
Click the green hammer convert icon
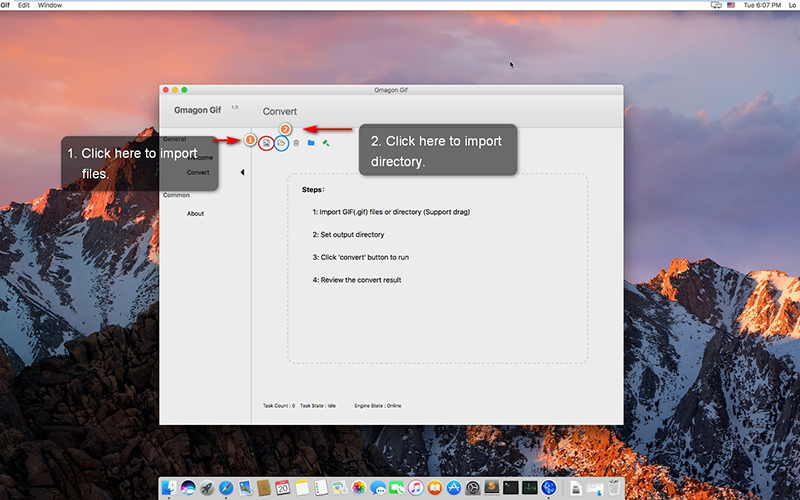(x=326, y=143)
